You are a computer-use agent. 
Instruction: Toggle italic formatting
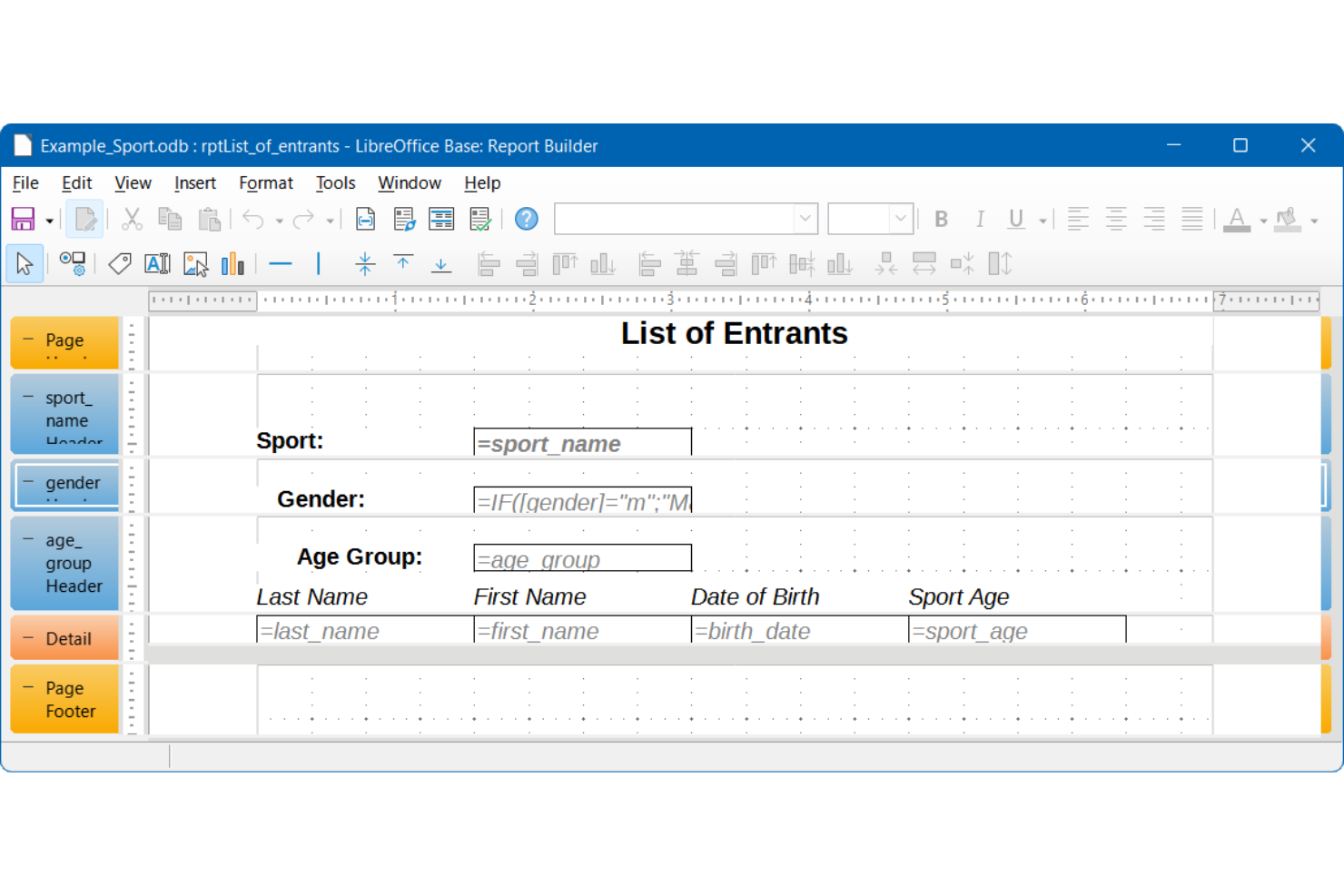[979, 219]
